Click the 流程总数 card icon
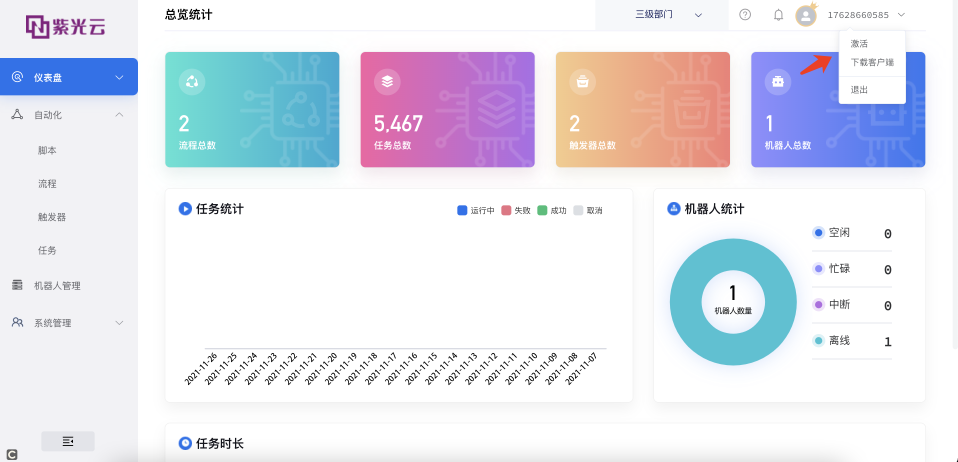This screenshot has height=462, width=958. tap(192, 82)
